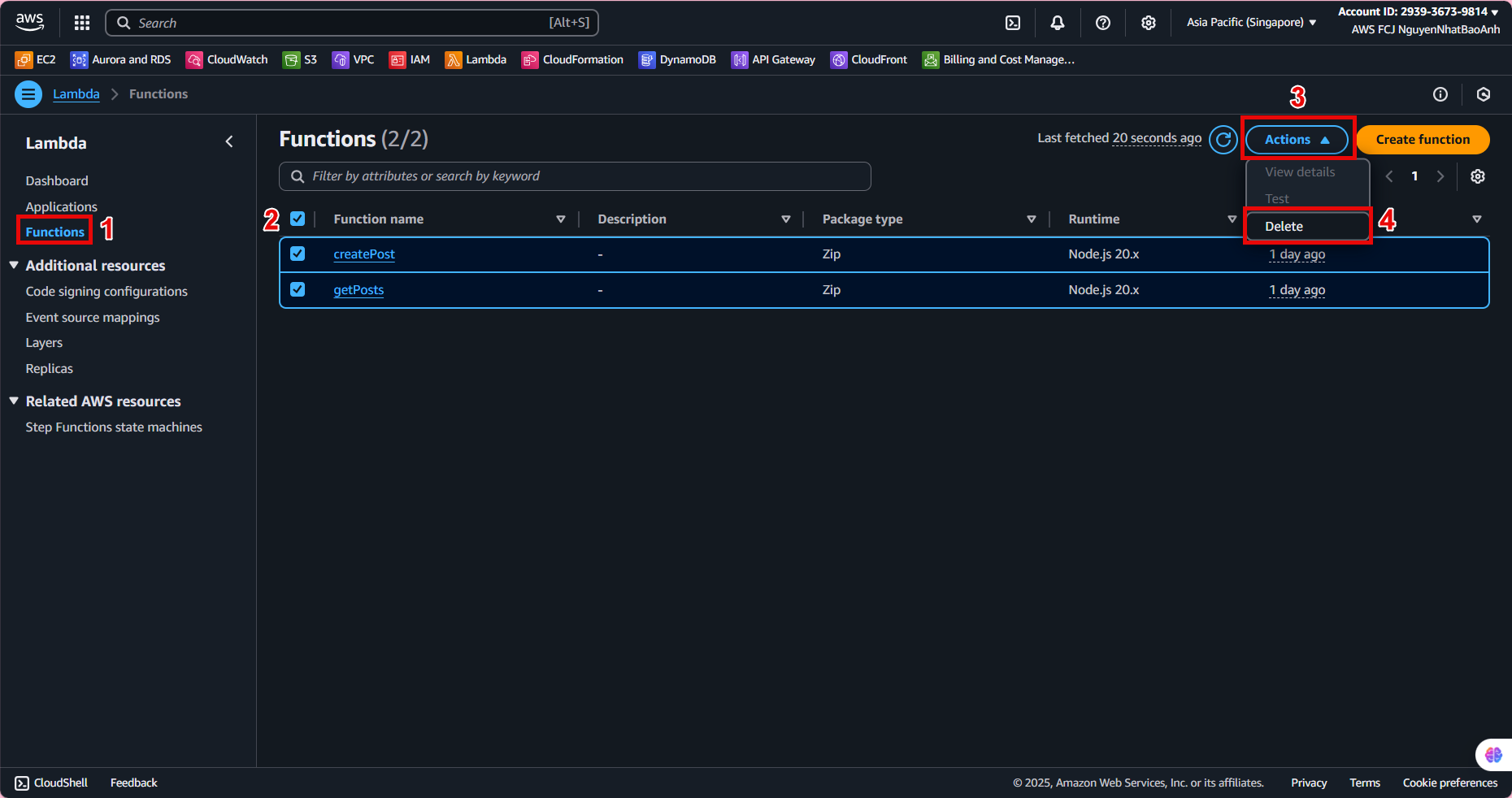Click the Create function button

1422,140
